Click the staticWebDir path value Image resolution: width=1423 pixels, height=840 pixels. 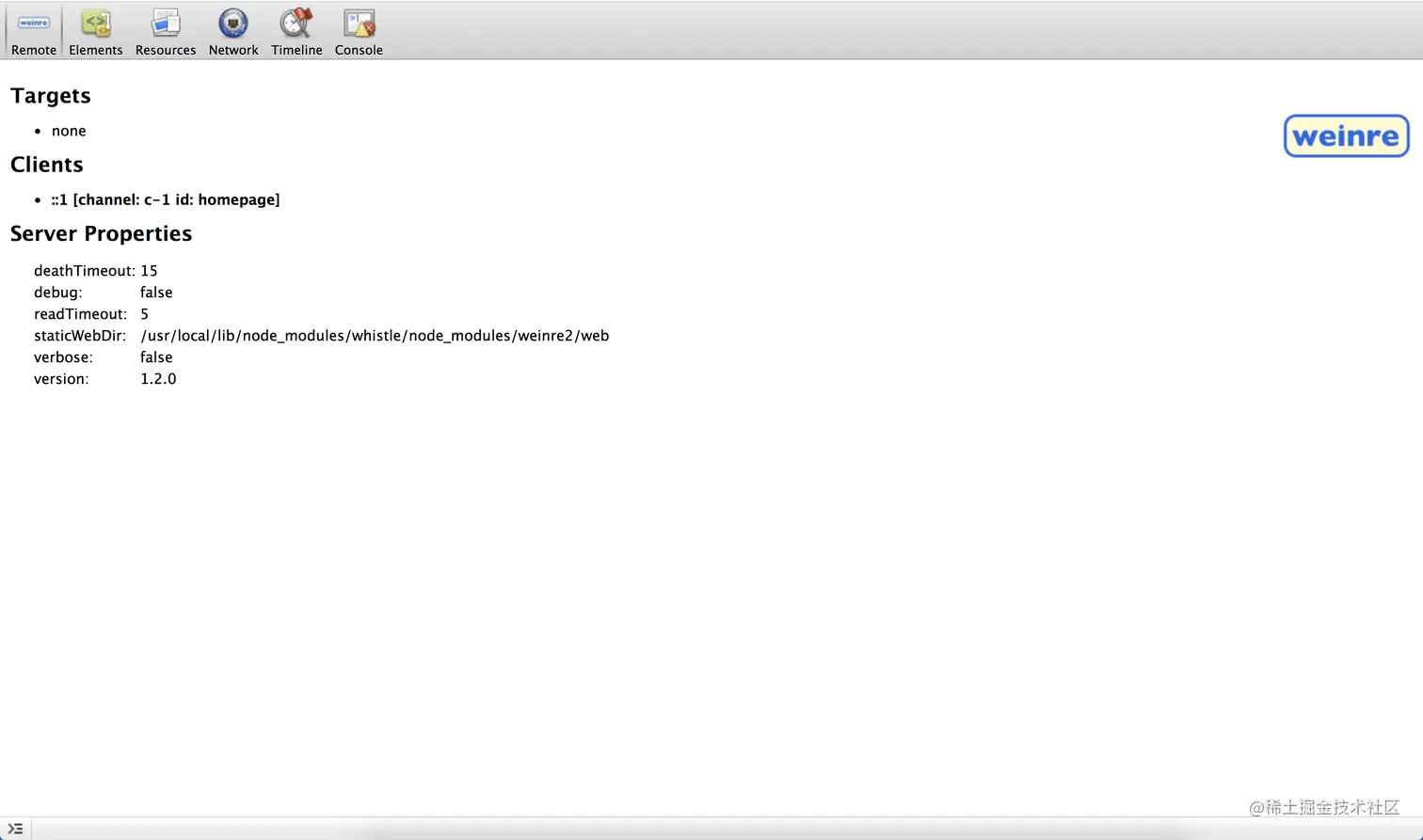pos(375,336)
